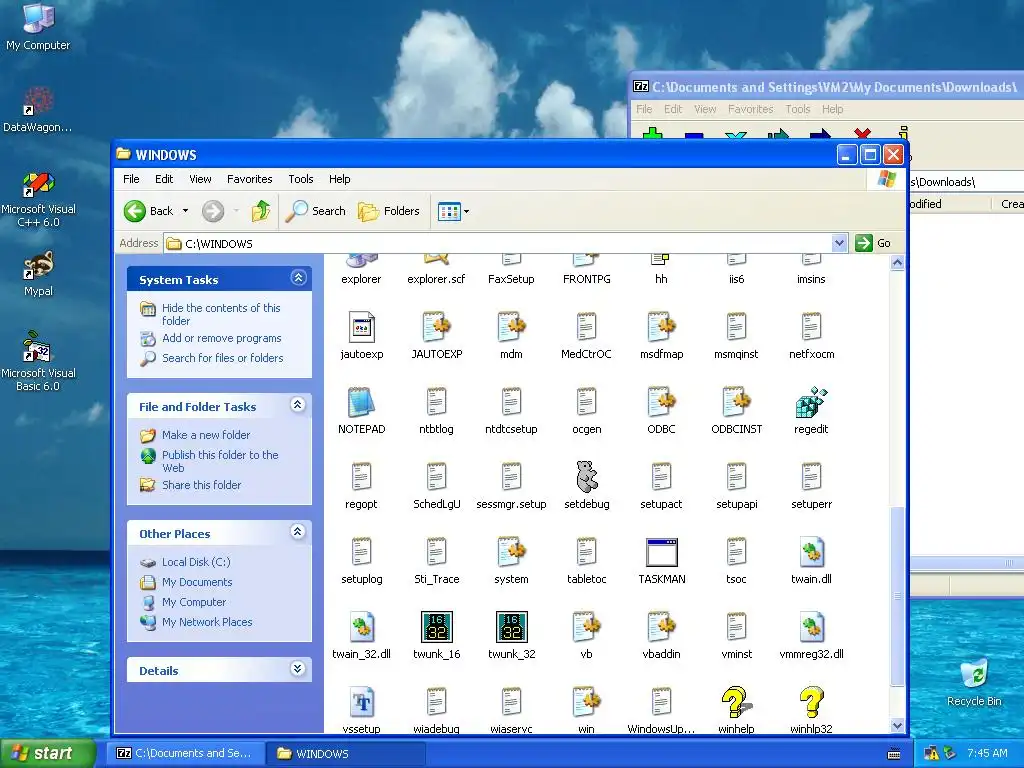Toggle the Folders pane button
This screenshot has height=768, width=1024.
[x=389, y=211]
